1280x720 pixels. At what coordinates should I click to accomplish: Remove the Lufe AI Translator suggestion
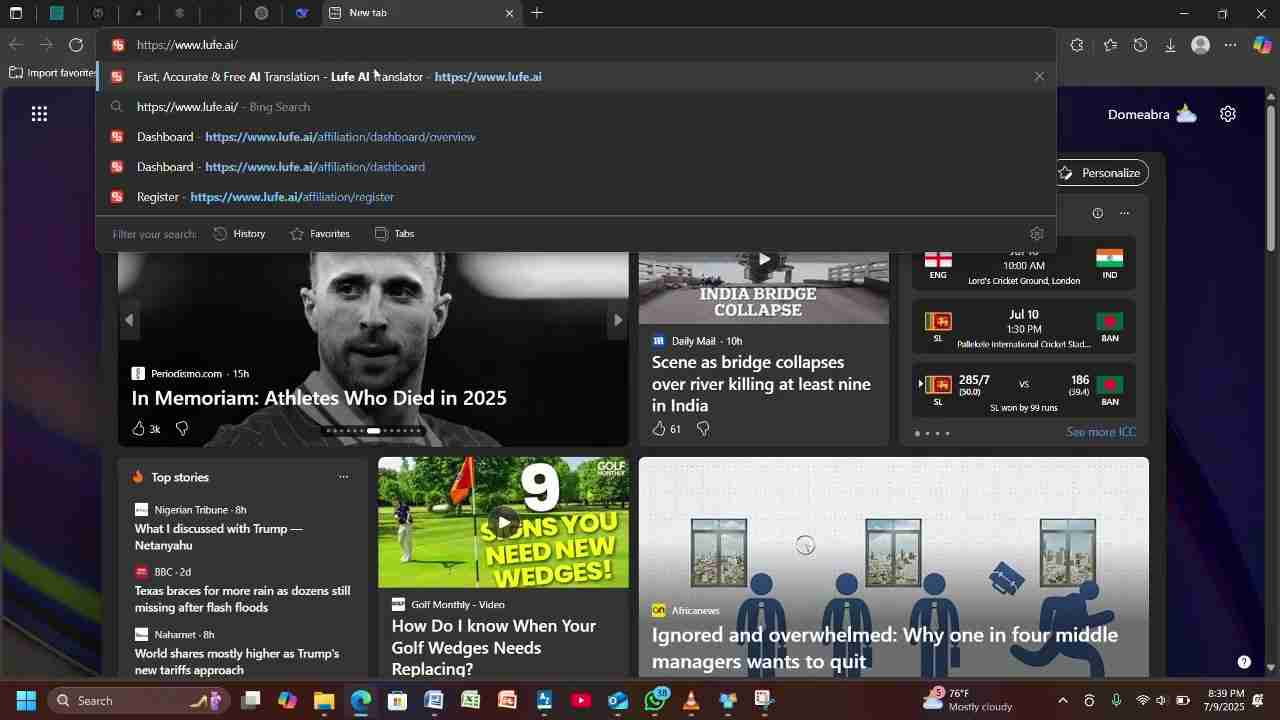[1039, 77]
